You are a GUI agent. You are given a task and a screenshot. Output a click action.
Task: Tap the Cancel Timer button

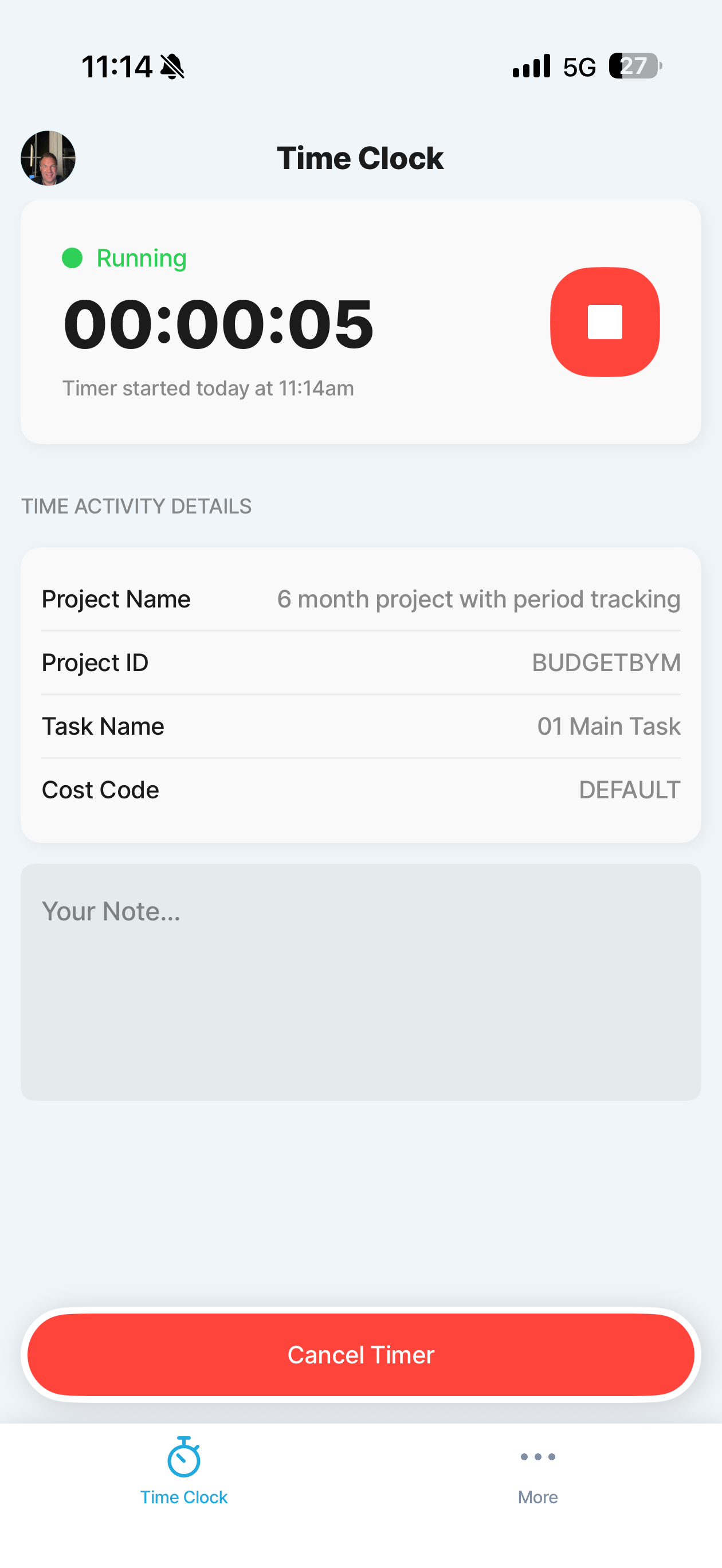(361, 1354)
